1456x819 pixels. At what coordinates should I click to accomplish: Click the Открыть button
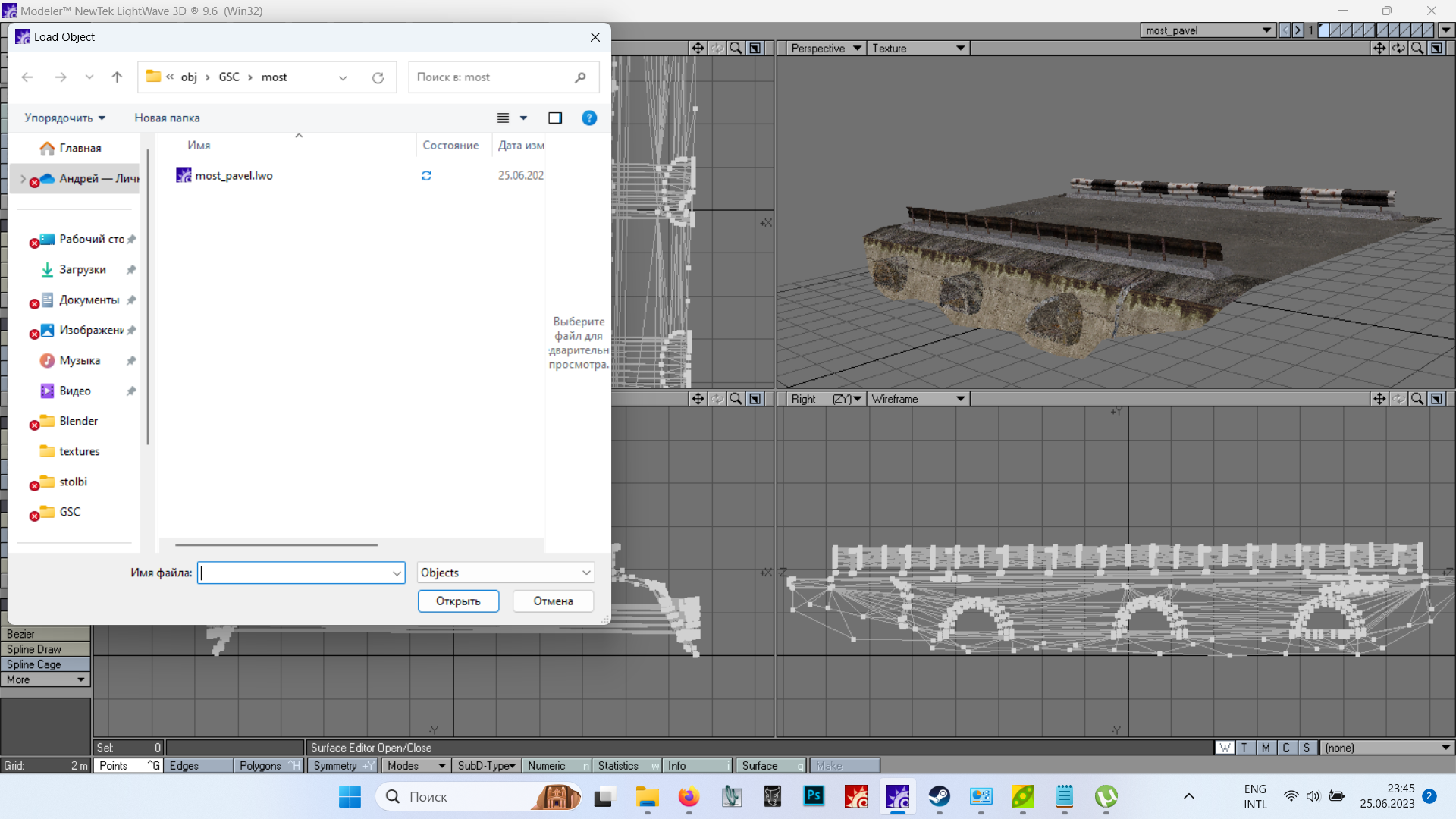tap(458, 601)
